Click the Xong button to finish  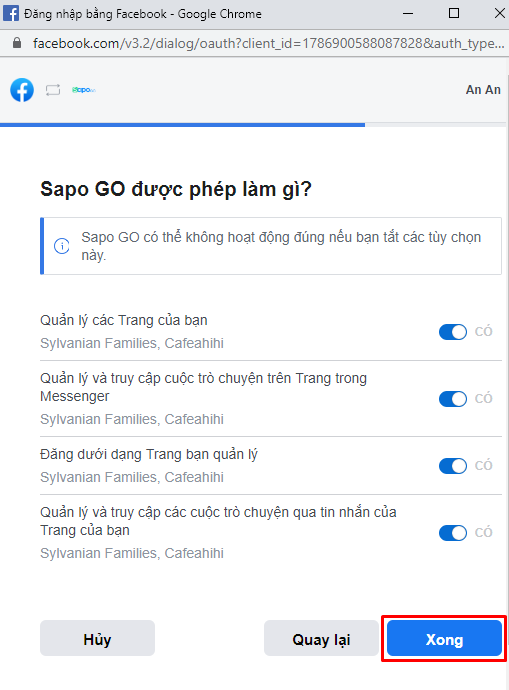tap(444, 639)
